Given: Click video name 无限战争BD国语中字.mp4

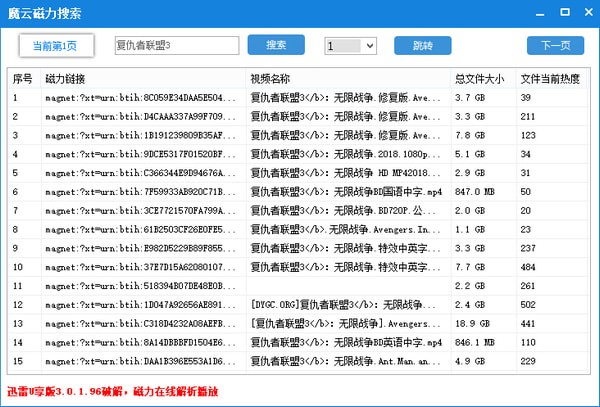Looking at the screenshot, I should (x=346, y=192).
